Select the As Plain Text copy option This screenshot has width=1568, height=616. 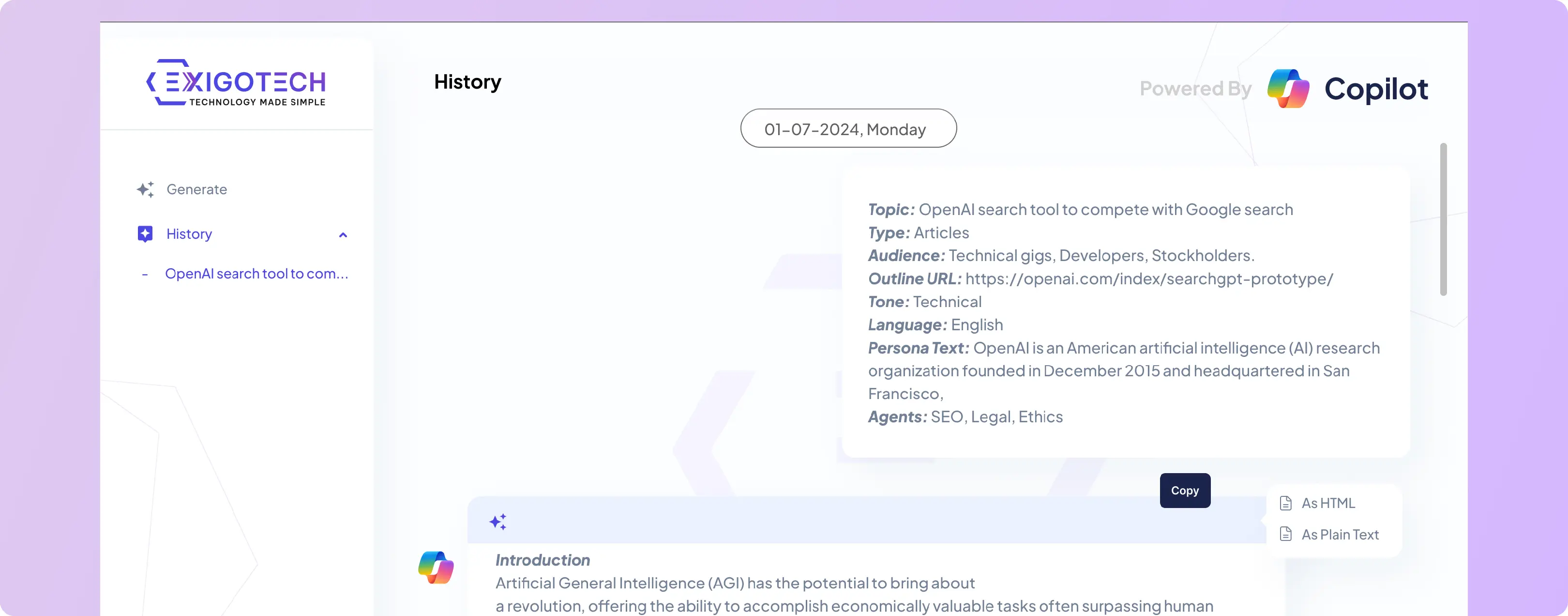[x=1340, y=534]
